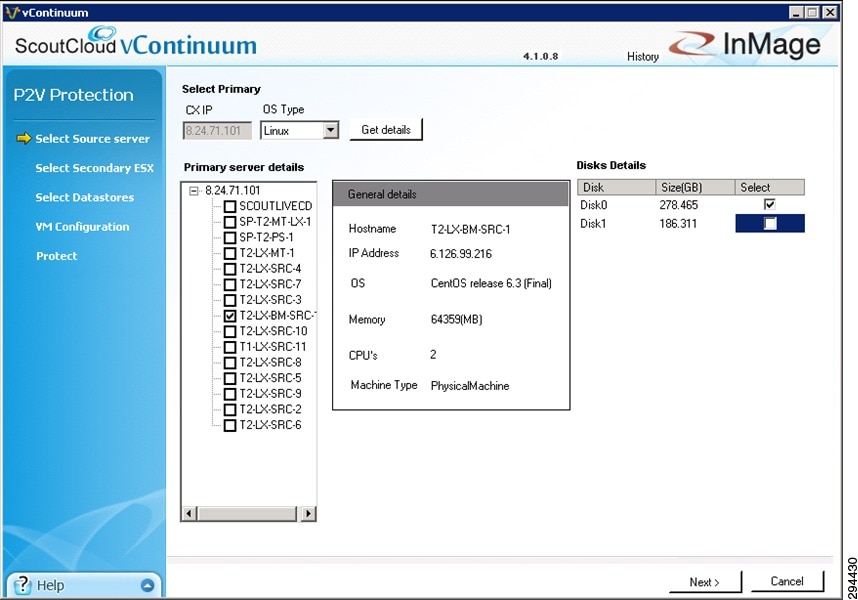
Task: Click the IP address value 6.126.99.216
Action: tap(461, 254)
